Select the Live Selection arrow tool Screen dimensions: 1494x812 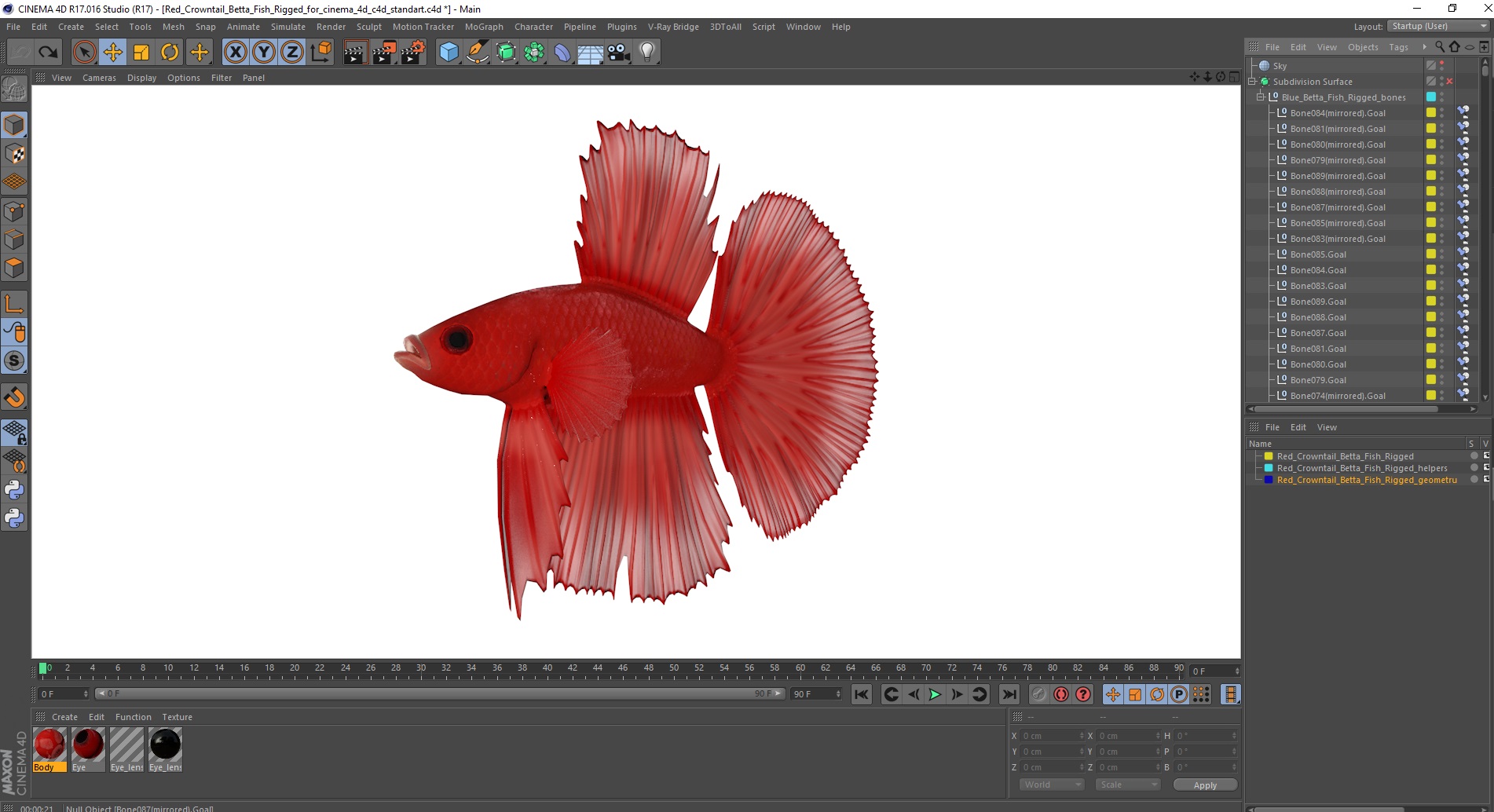(x=84, y=53)
